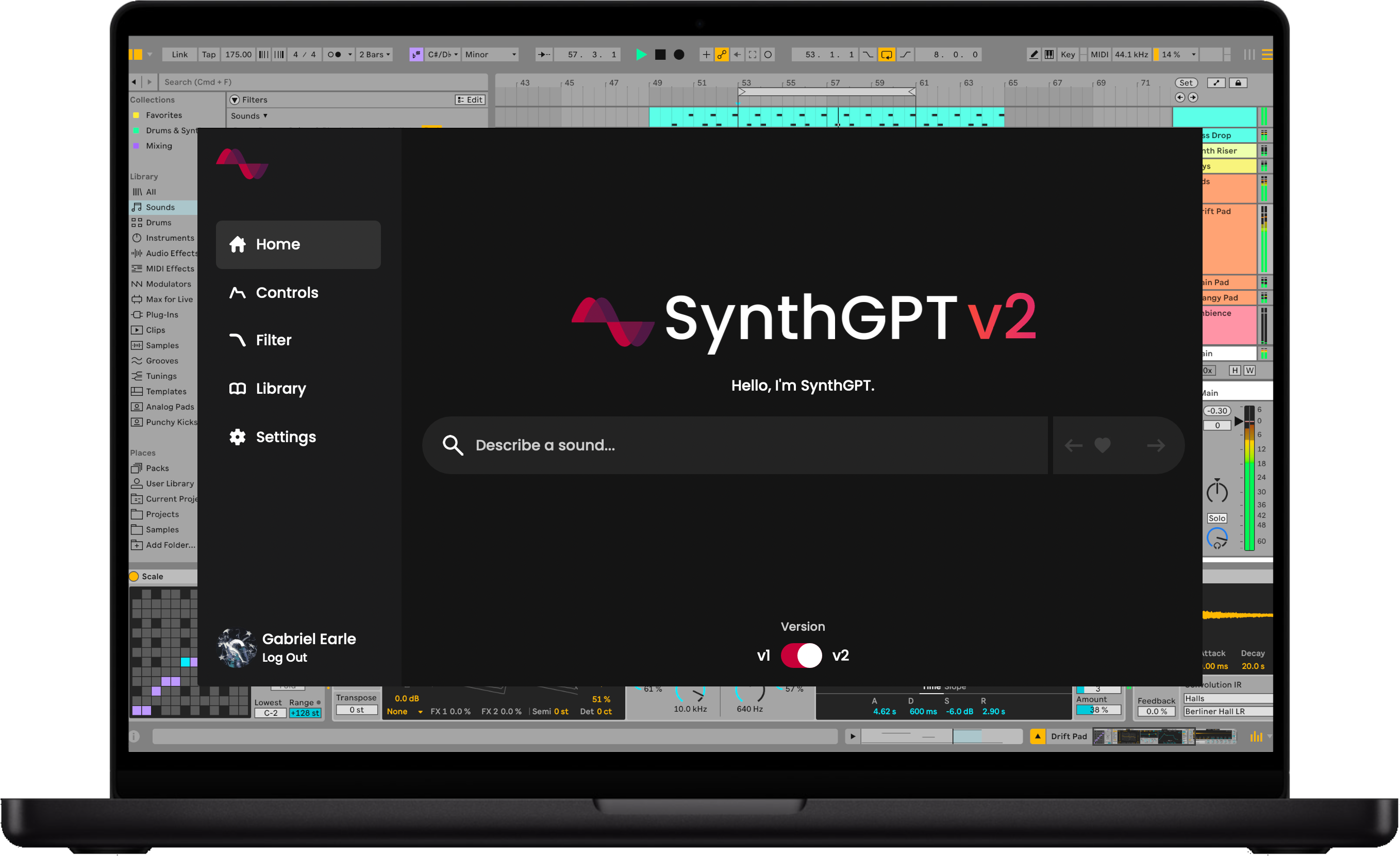Click the 175.00 tempo field

point(238,55)
